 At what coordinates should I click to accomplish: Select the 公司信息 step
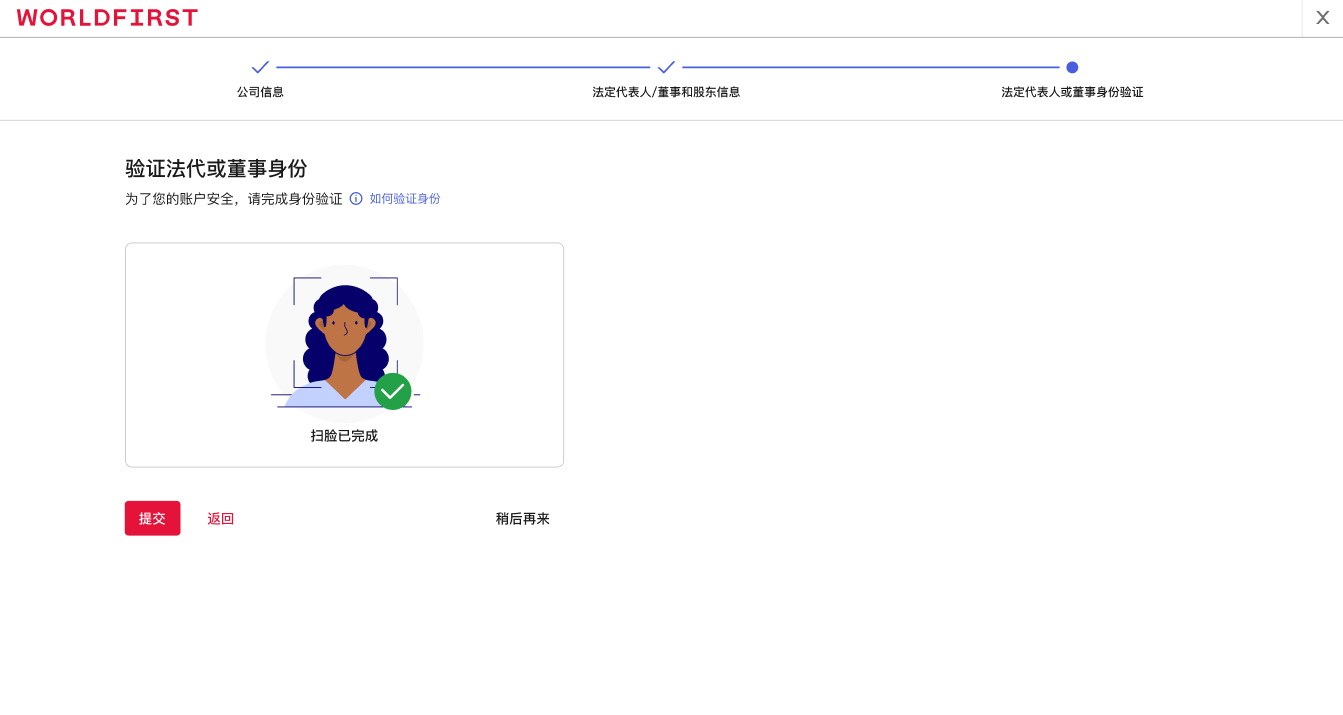[260, 91]
